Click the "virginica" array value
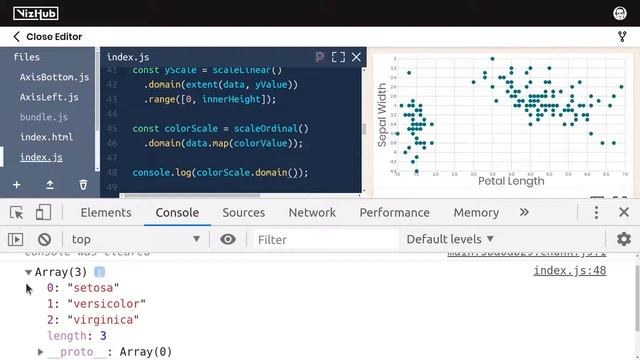 click(103, 320)
